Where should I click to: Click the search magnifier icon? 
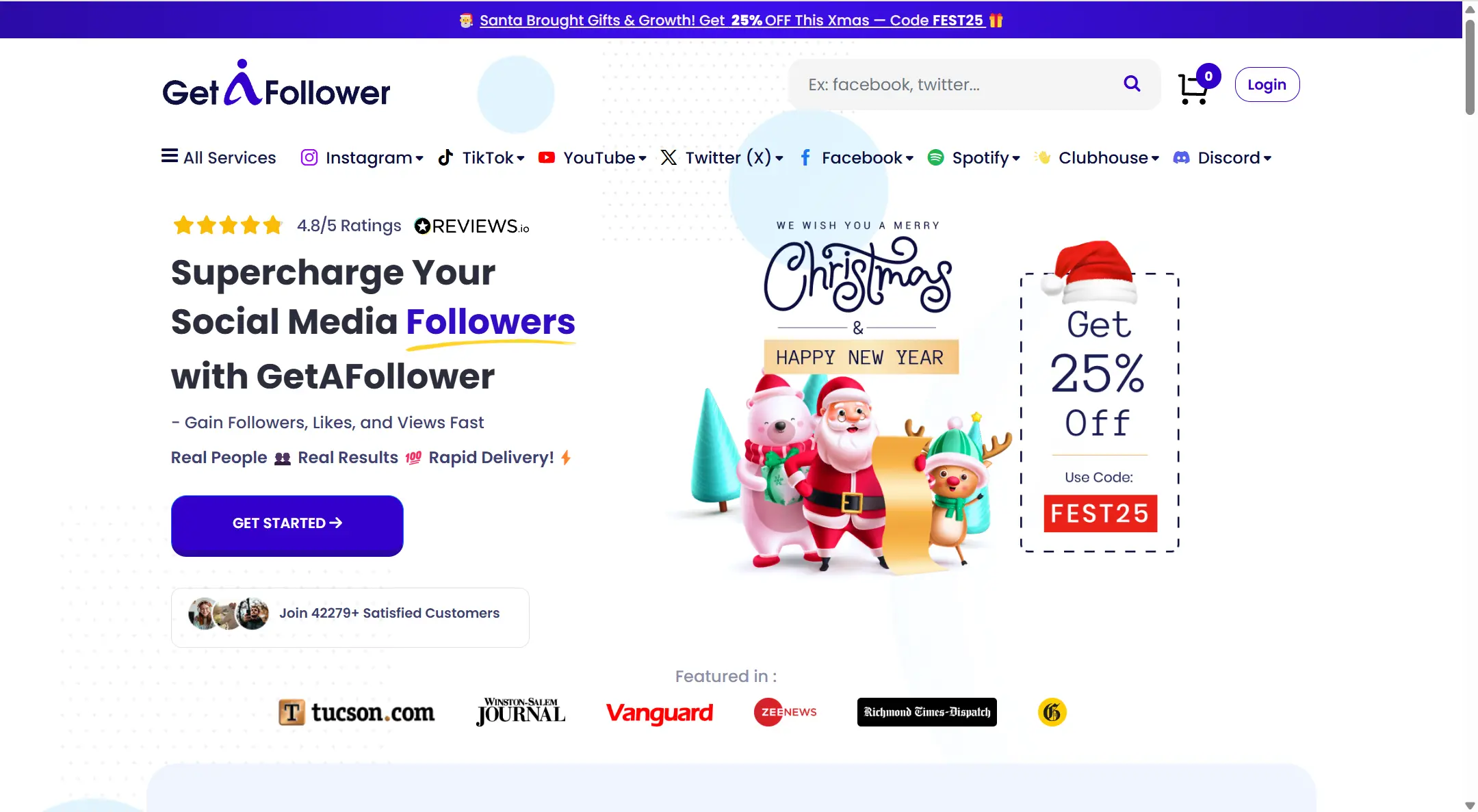1132,84
